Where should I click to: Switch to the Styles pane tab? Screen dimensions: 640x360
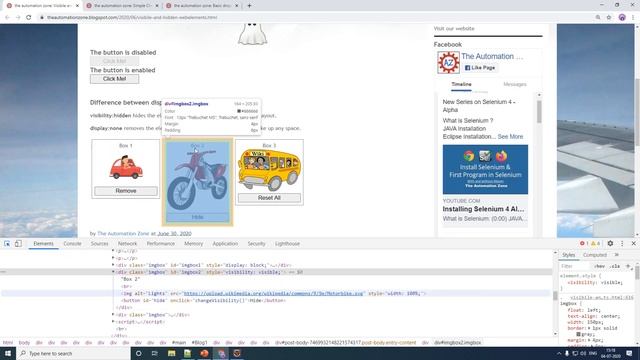pyautogui.click(x=568, y=255)
